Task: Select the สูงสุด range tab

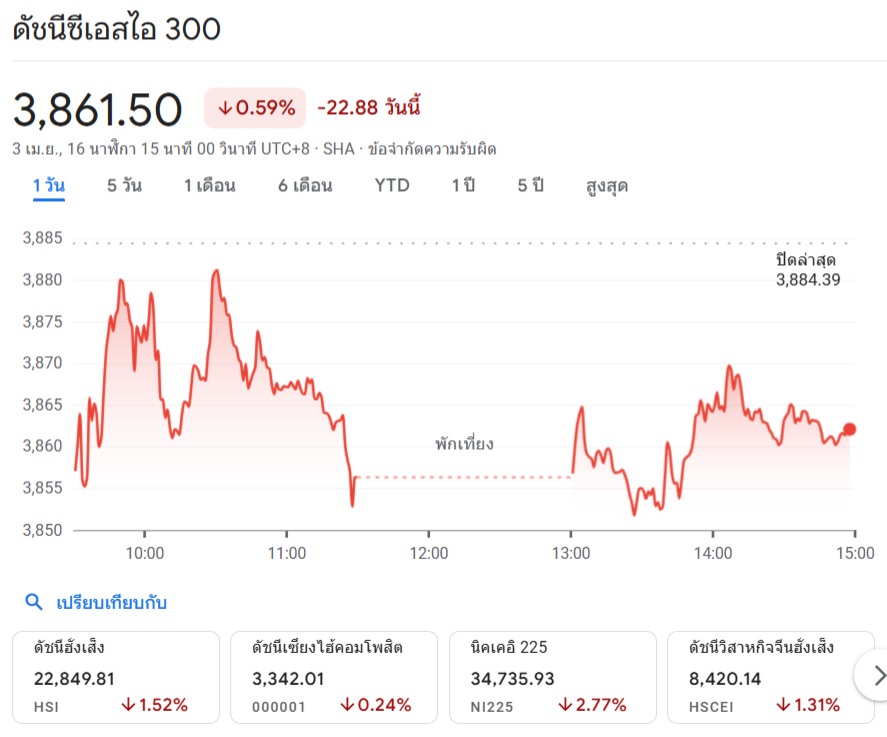Action: pos(607,186)
